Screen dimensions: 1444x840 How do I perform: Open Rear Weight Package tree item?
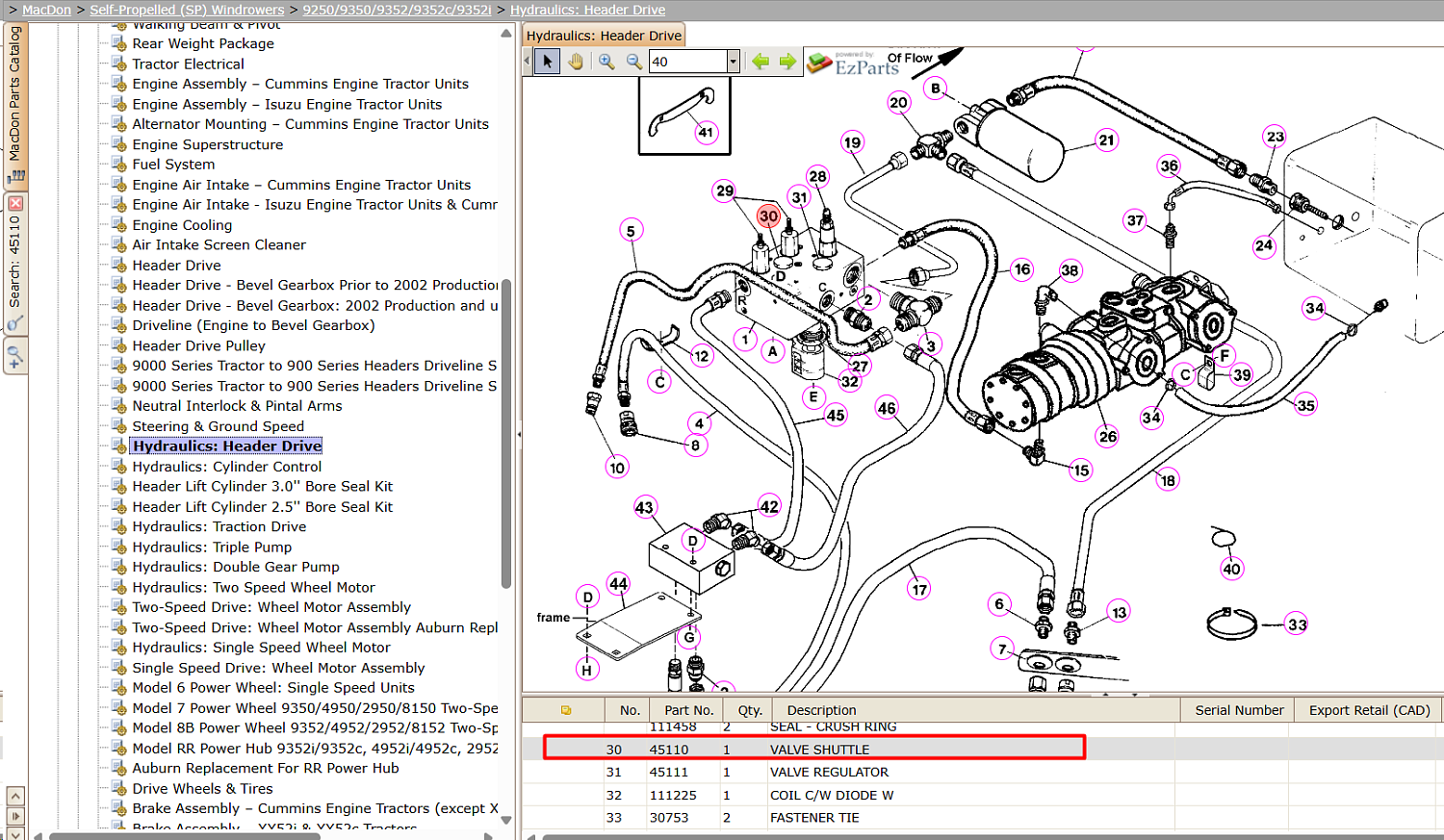coord(203,43)
